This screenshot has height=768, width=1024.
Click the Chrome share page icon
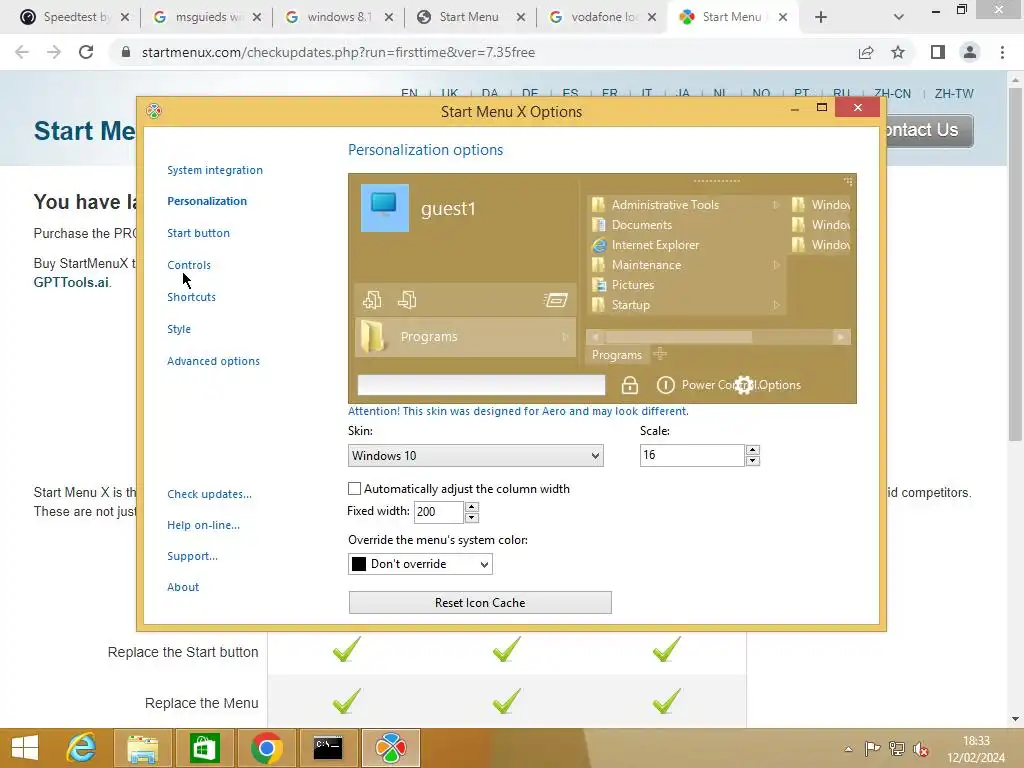pos(866,52)
